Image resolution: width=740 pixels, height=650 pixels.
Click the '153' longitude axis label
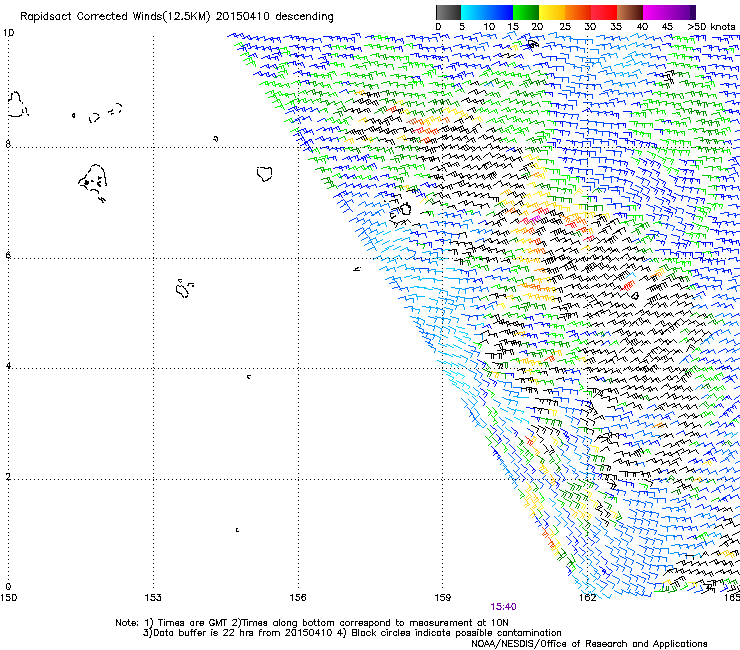pos(153,598)
